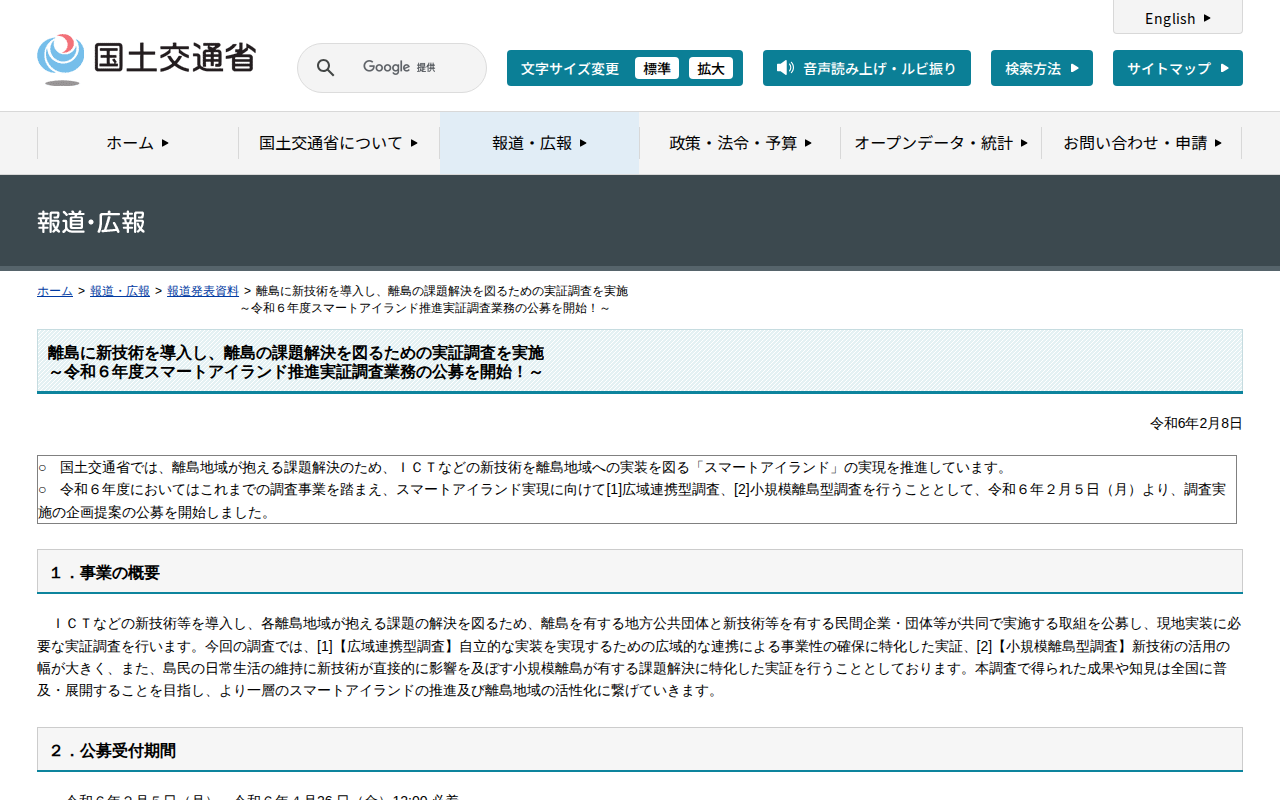
Task: Click the magnifying glass search icon
Action: tap(325, 68)
